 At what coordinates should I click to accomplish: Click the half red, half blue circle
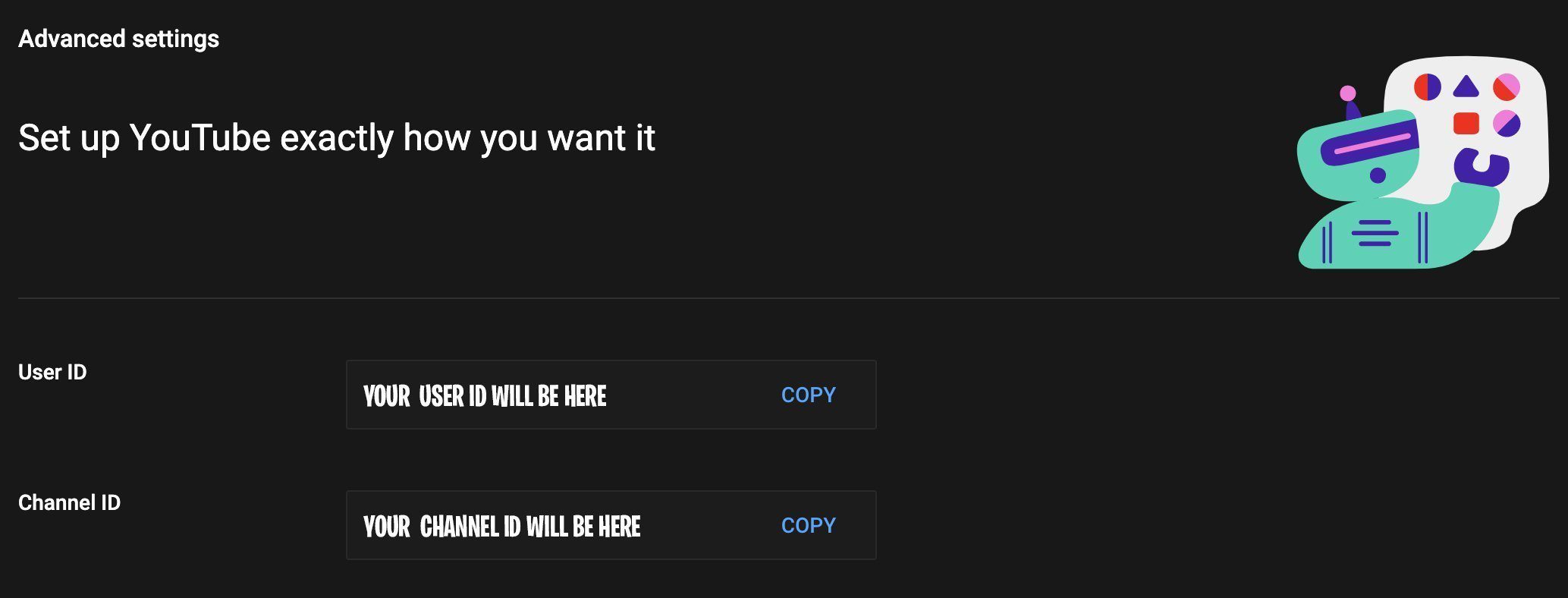(1427, 87)
